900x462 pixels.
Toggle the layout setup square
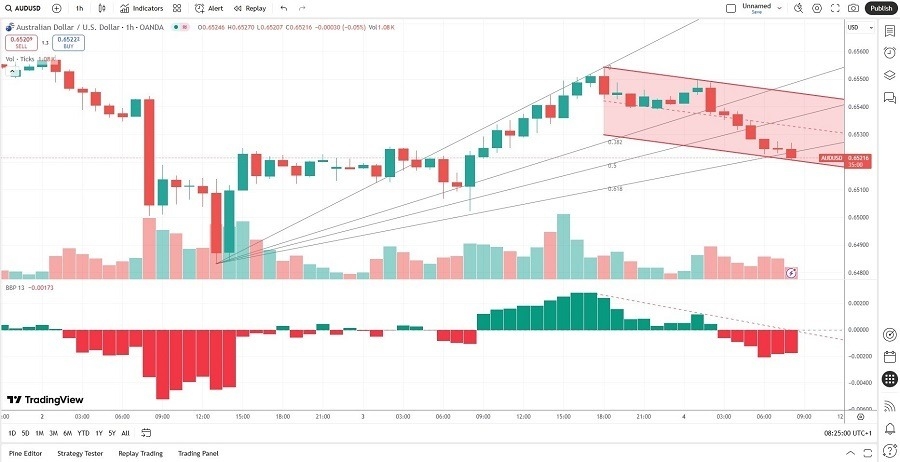coord(729,8)
